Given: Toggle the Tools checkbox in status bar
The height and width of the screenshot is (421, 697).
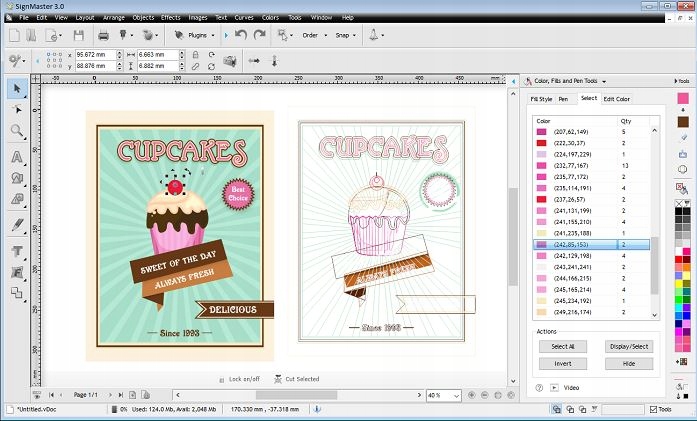Looking at the screenshot, I should (x=651, y=409).
